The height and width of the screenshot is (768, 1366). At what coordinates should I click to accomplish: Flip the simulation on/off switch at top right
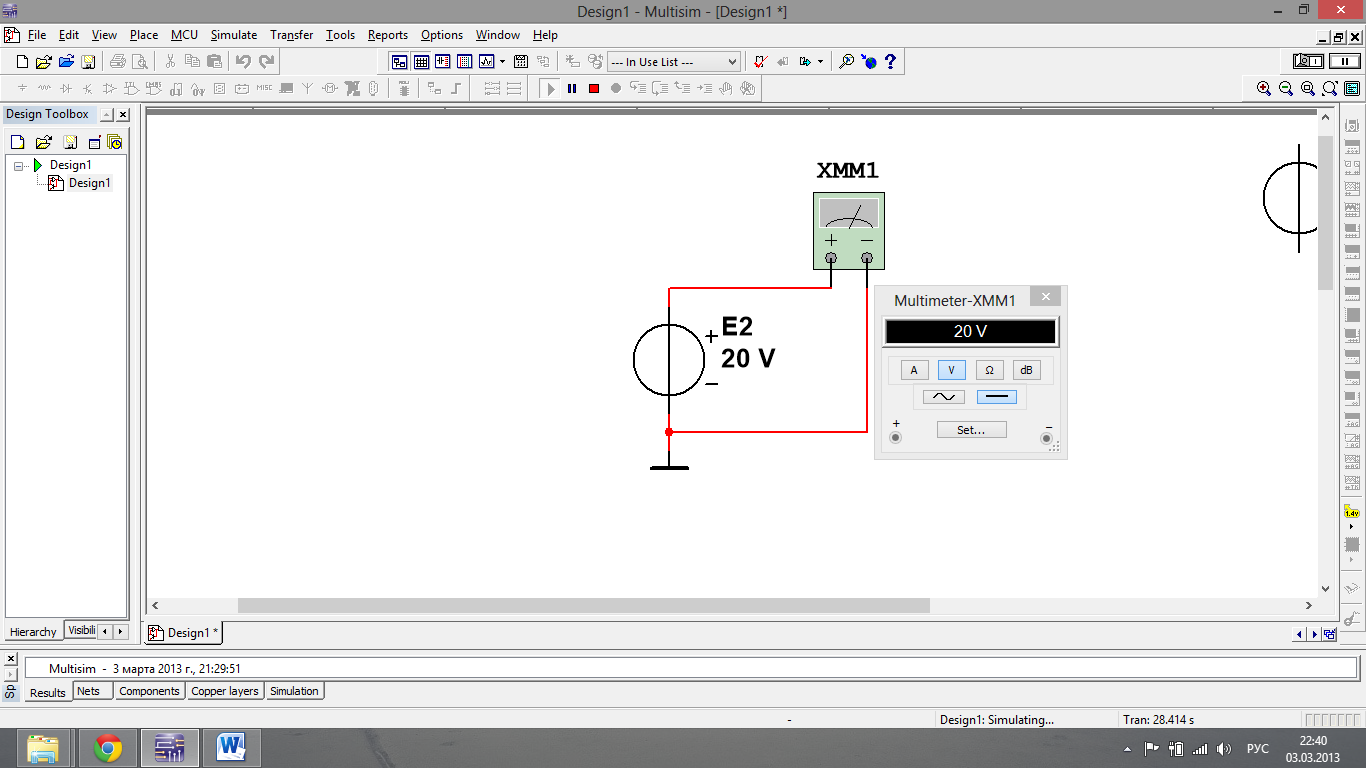point(1309,62)
